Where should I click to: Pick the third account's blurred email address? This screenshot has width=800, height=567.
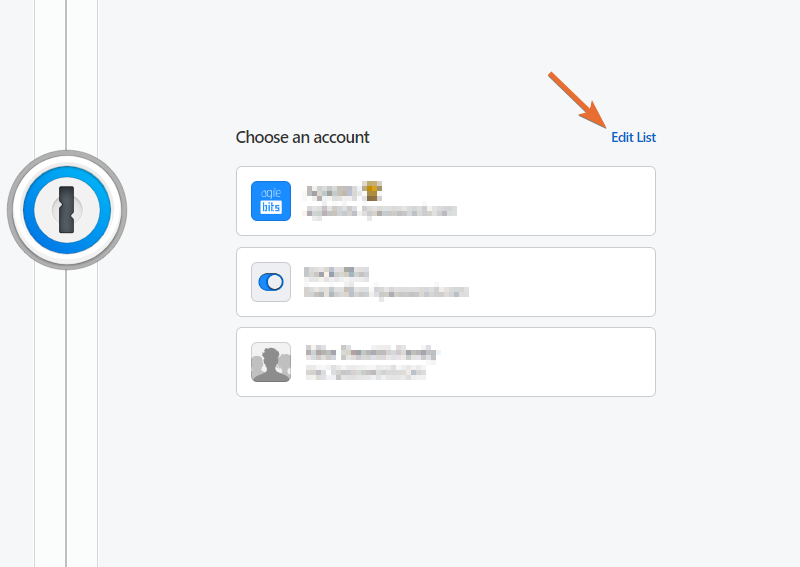365,372
